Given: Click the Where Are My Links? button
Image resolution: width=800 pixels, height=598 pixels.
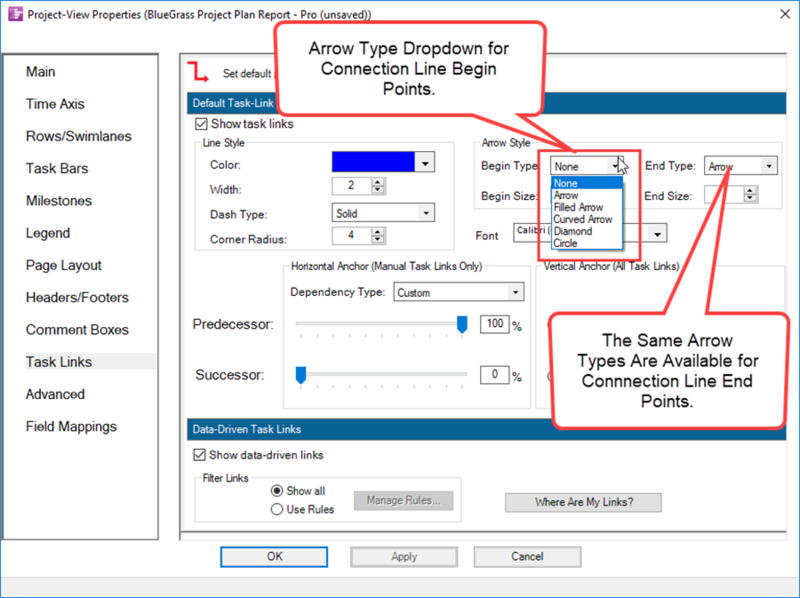Looking at the screenshot, I should pos(583,503).
